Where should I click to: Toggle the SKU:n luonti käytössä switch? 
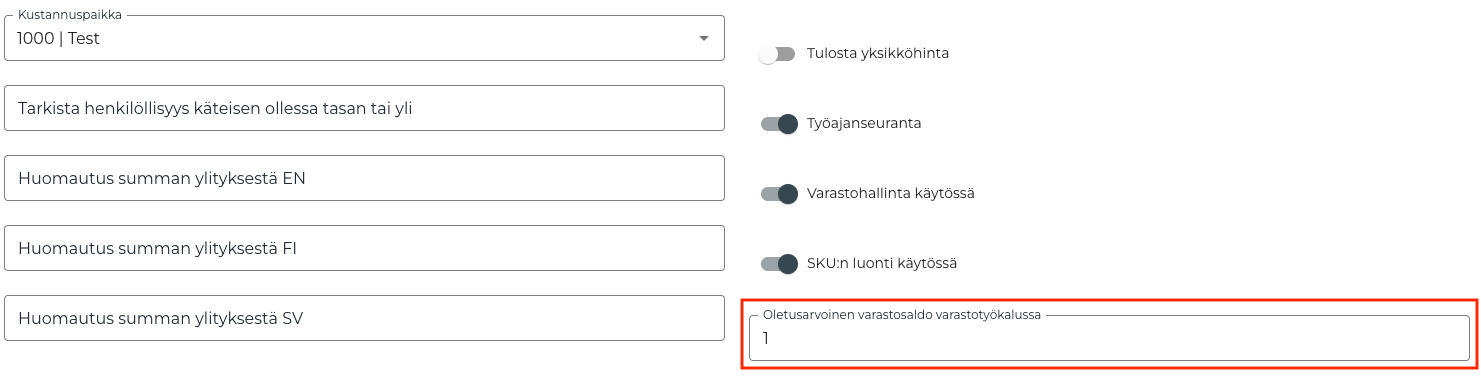coord(779,264)
